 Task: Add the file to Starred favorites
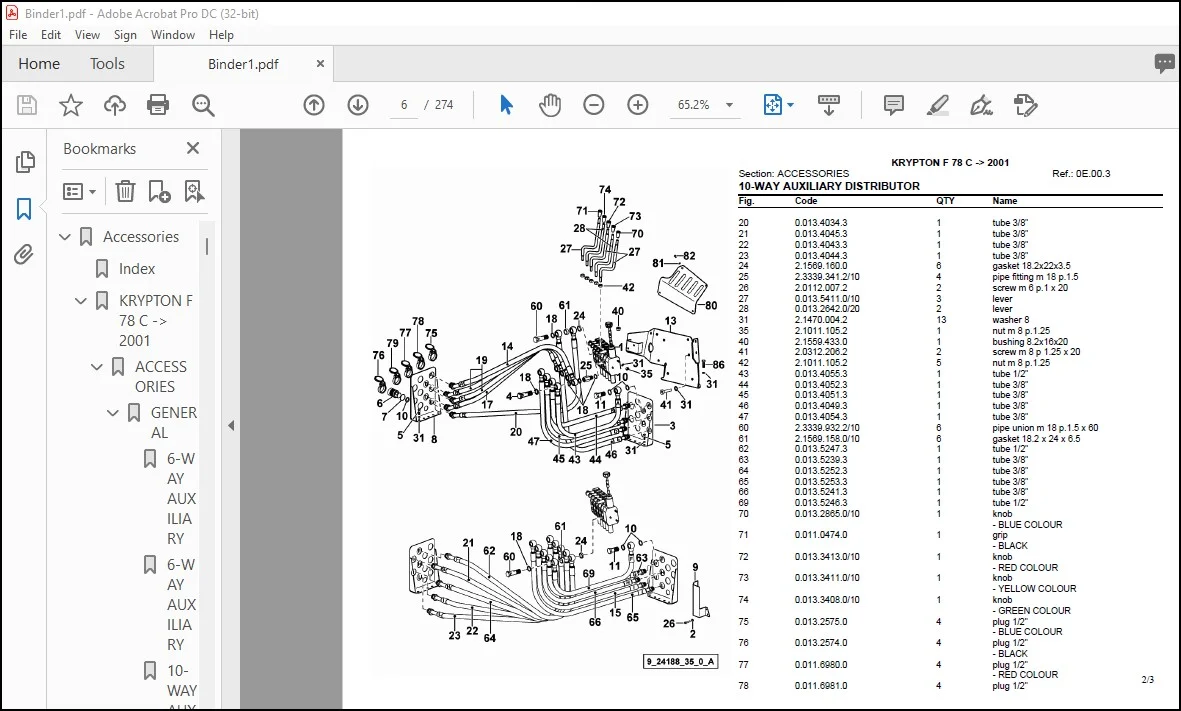[x=71, y=105]
